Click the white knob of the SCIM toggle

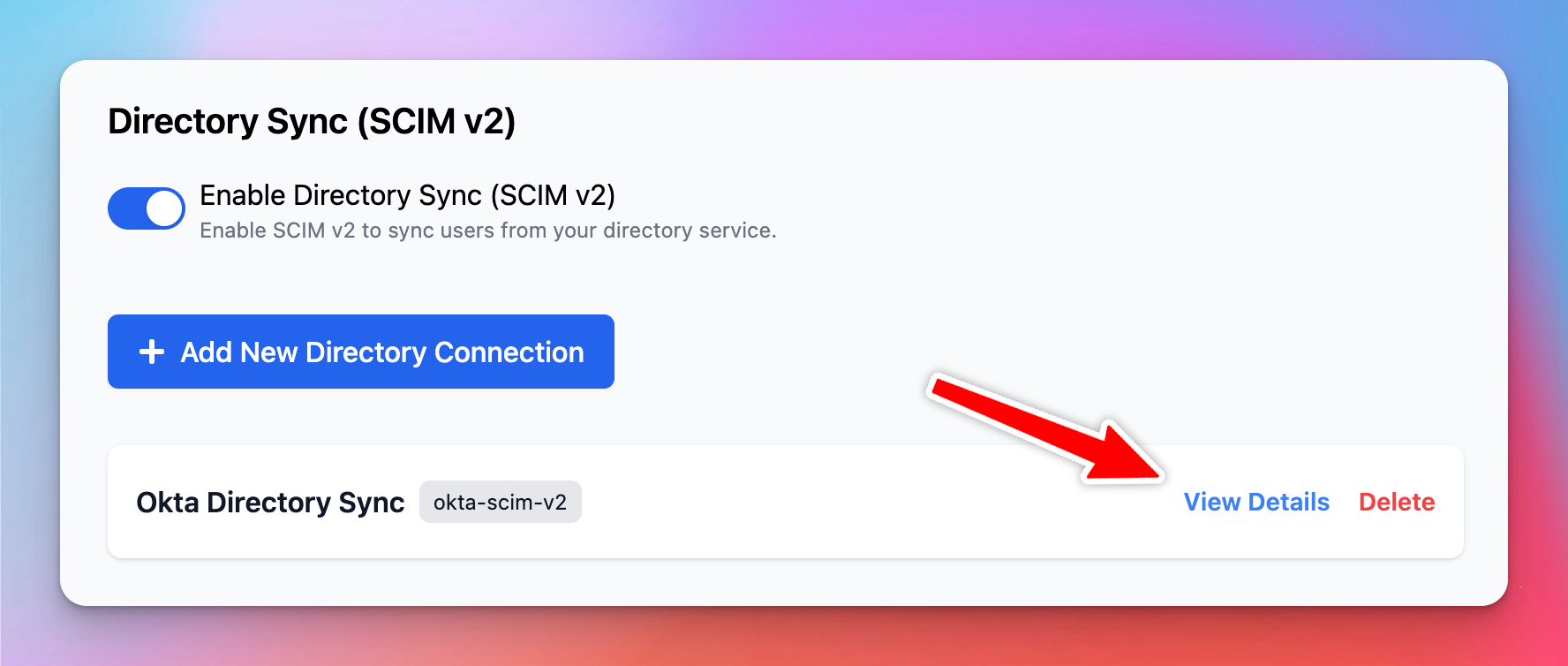[164, 208]
